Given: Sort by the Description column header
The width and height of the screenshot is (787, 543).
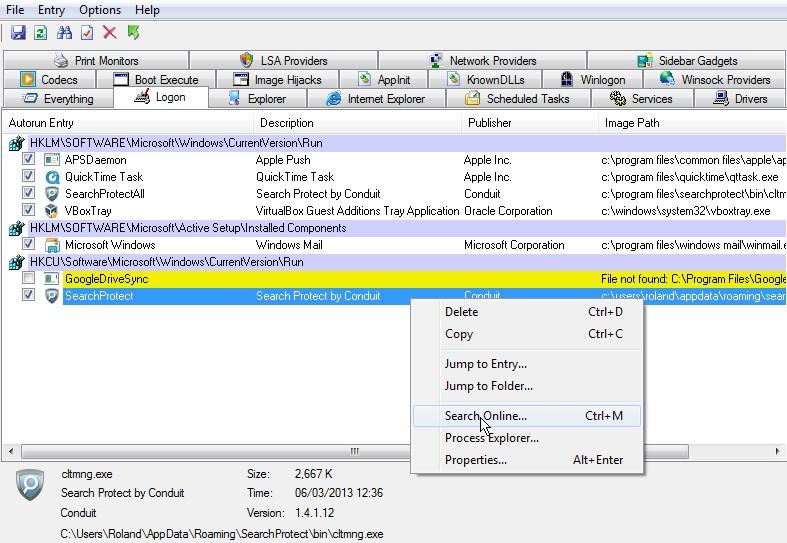Looking at the screenshot, I should pos(358,123).
